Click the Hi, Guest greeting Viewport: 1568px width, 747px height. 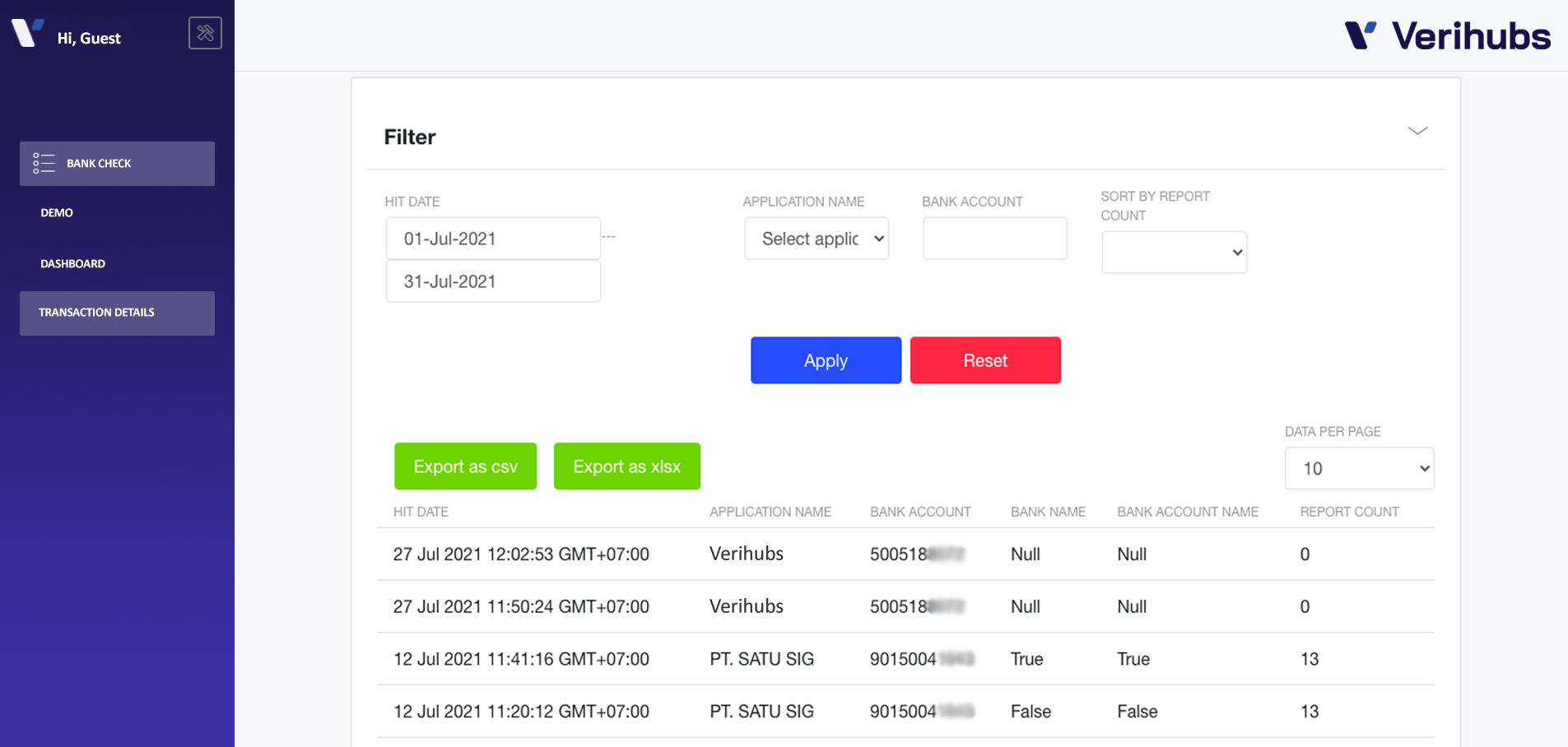(89, 38)
